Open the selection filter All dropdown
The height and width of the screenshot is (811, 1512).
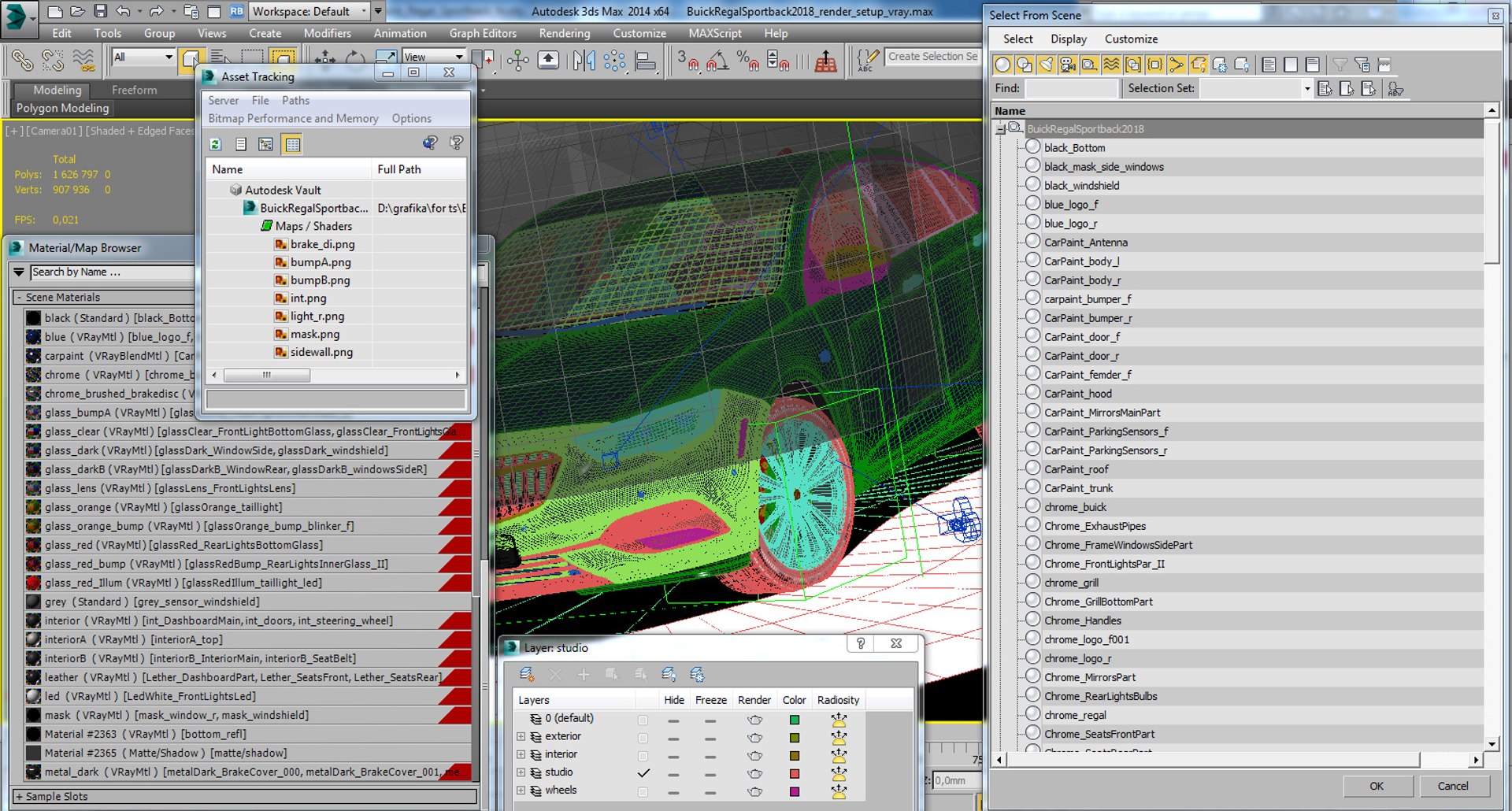pyautogui.click(x=143, y=57)
